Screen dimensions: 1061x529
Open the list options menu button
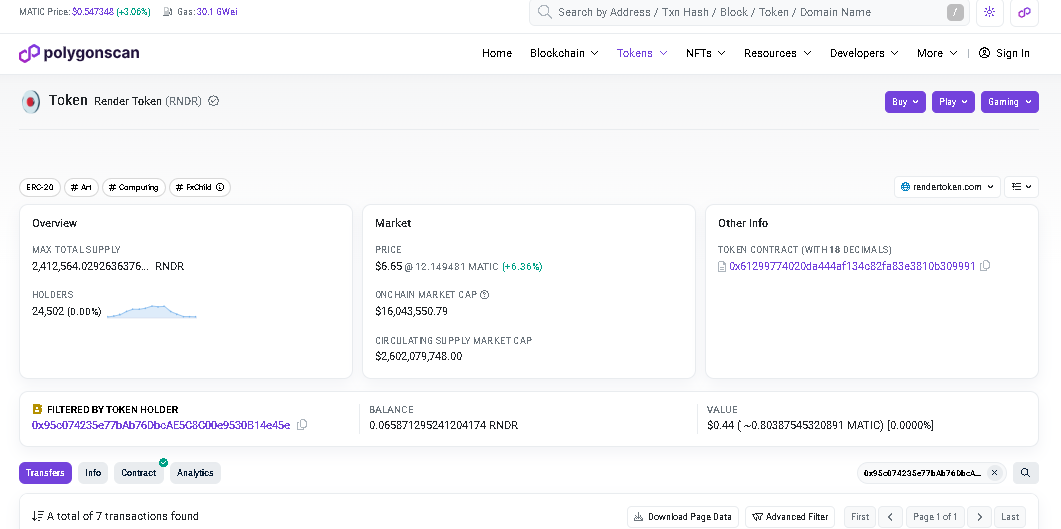(x=1021, y=187)
